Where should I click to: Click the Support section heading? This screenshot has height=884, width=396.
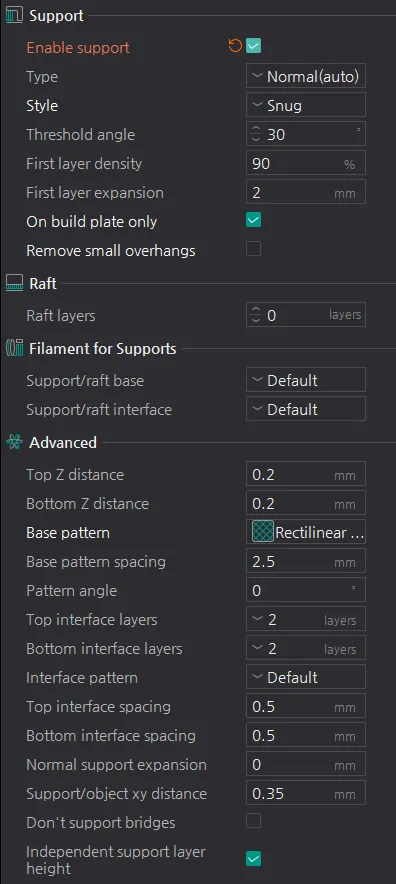pyautogui.click(x=56, y=16)
